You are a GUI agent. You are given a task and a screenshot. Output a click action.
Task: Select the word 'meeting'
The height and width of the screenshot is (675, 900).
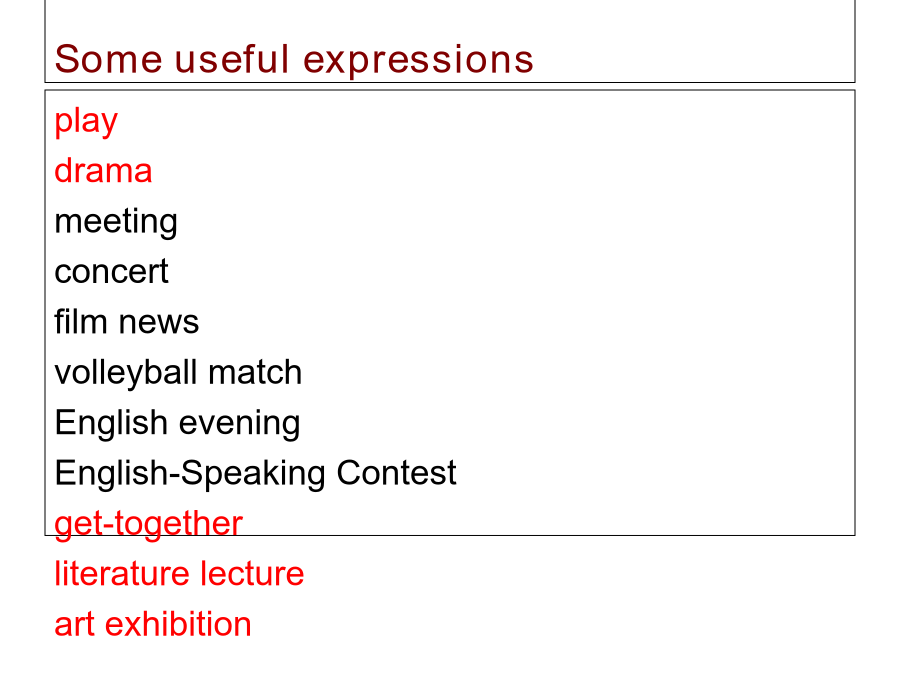116,223
